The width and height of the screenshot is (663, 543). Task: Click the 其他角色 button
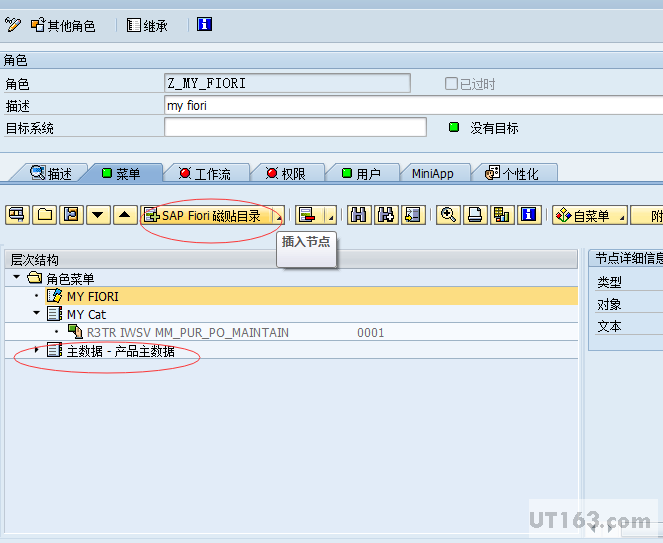tap(63, 25)
